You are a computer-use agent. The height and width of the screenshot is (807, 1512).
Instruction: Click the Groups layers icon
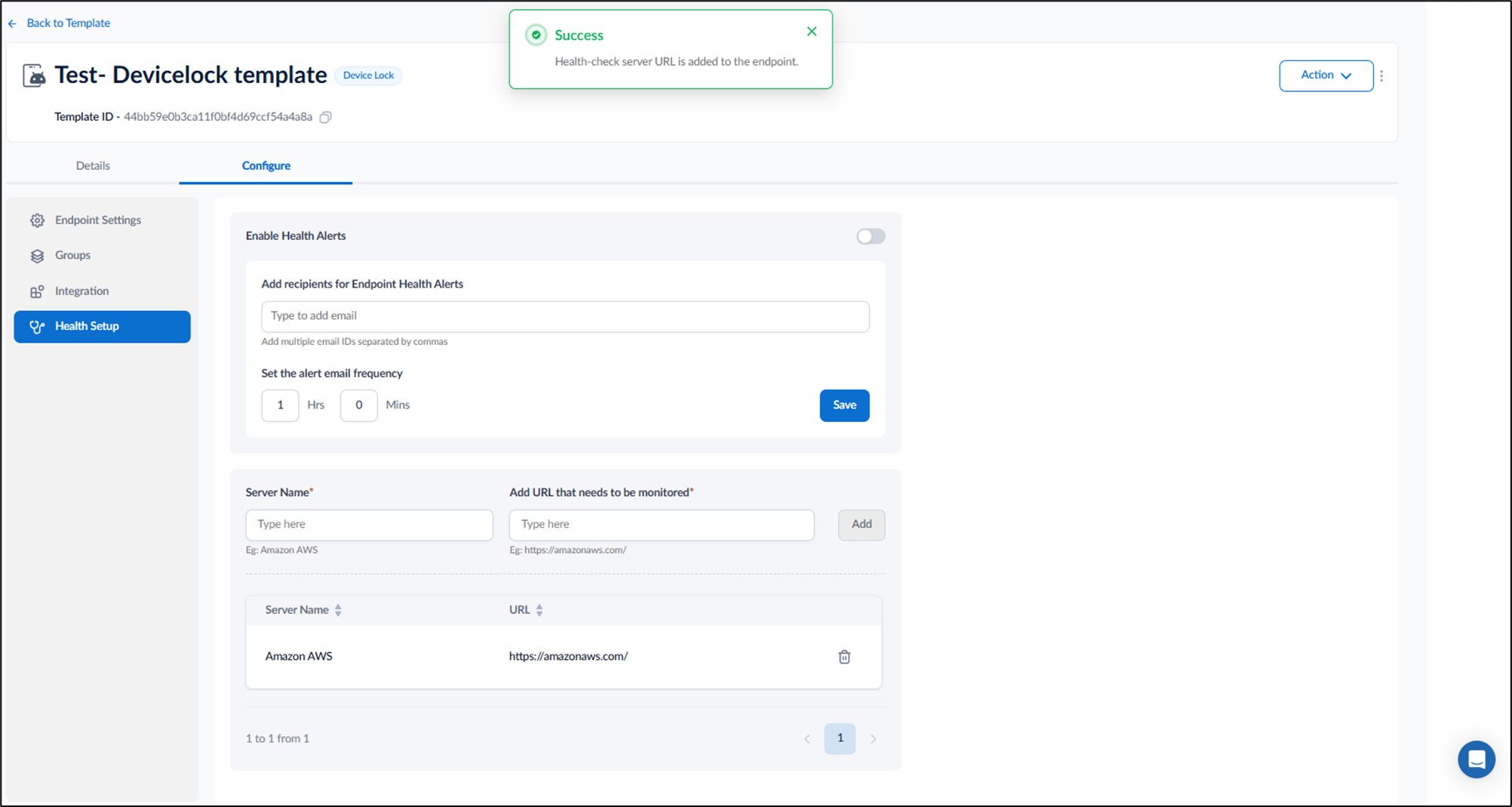click(37, 256)
